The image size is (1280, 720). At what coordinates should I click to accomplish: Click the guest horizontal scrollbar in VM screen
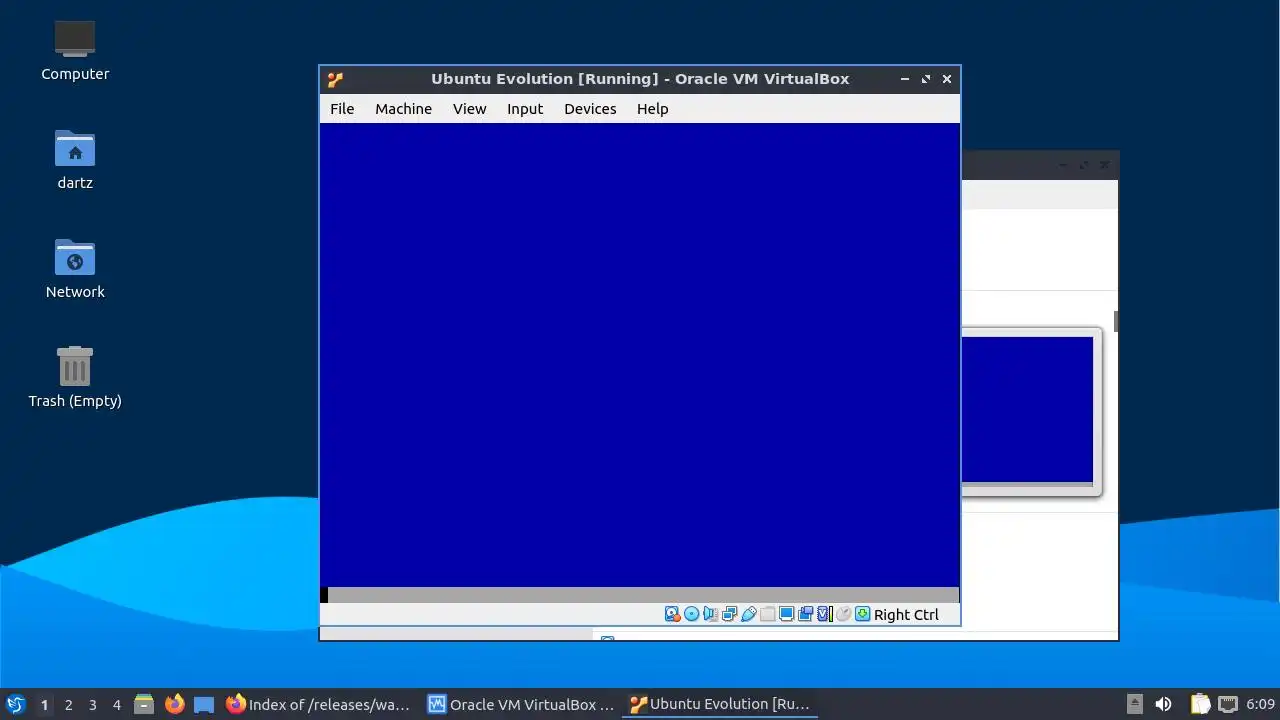(643, 595)
